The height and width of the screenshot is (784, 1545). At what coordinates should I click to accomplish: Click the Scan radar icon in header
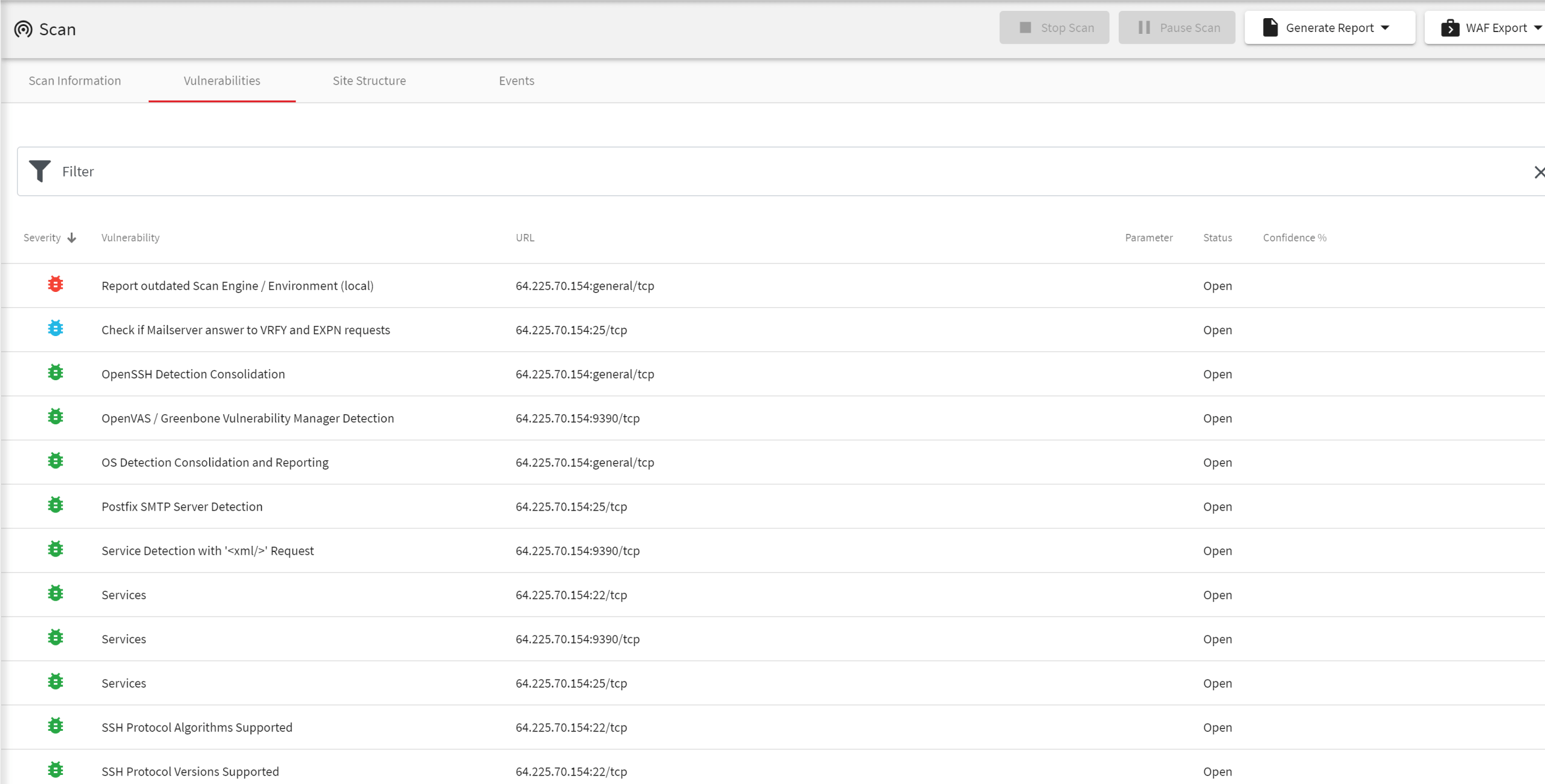(23, 29)
